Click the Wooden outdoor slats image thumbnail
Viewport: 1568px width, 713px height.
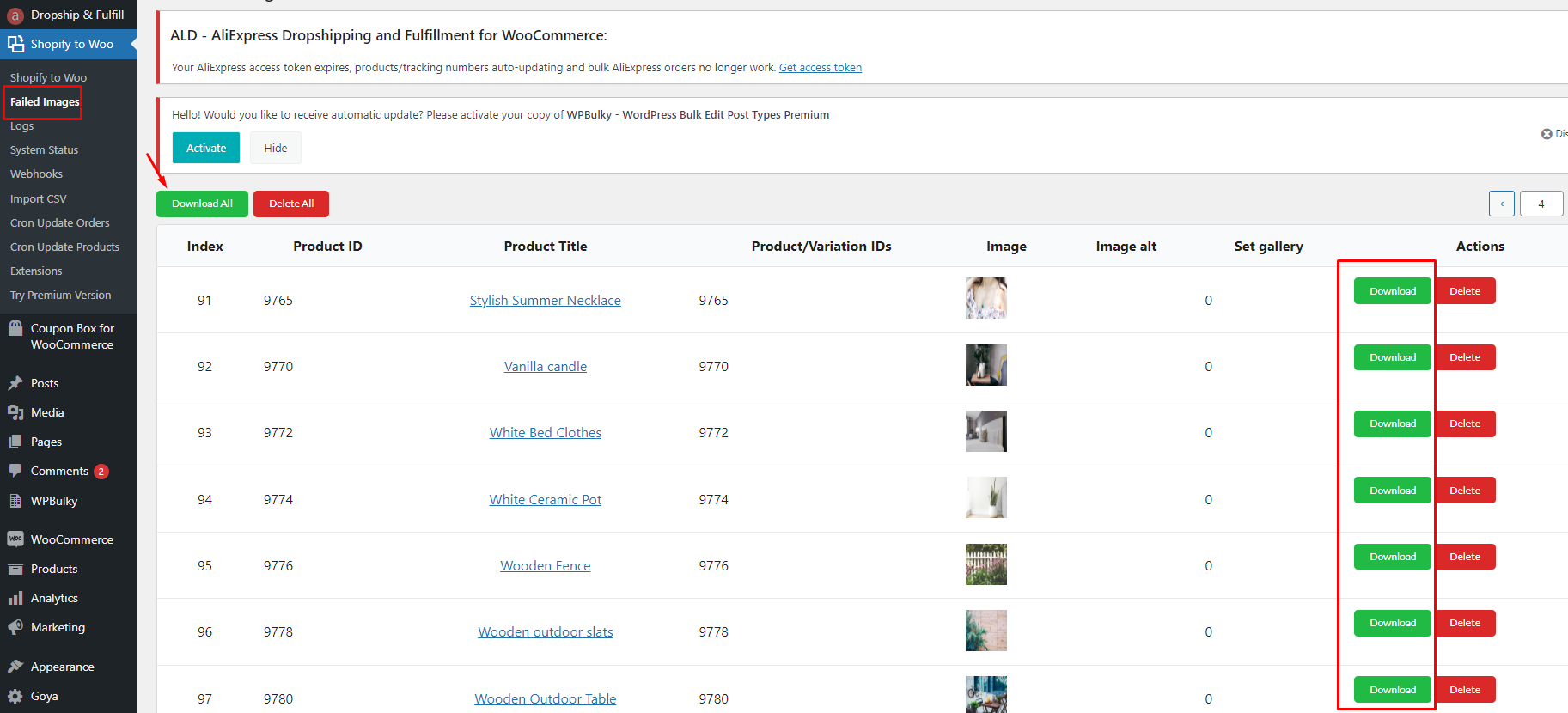tap(986, 631)
